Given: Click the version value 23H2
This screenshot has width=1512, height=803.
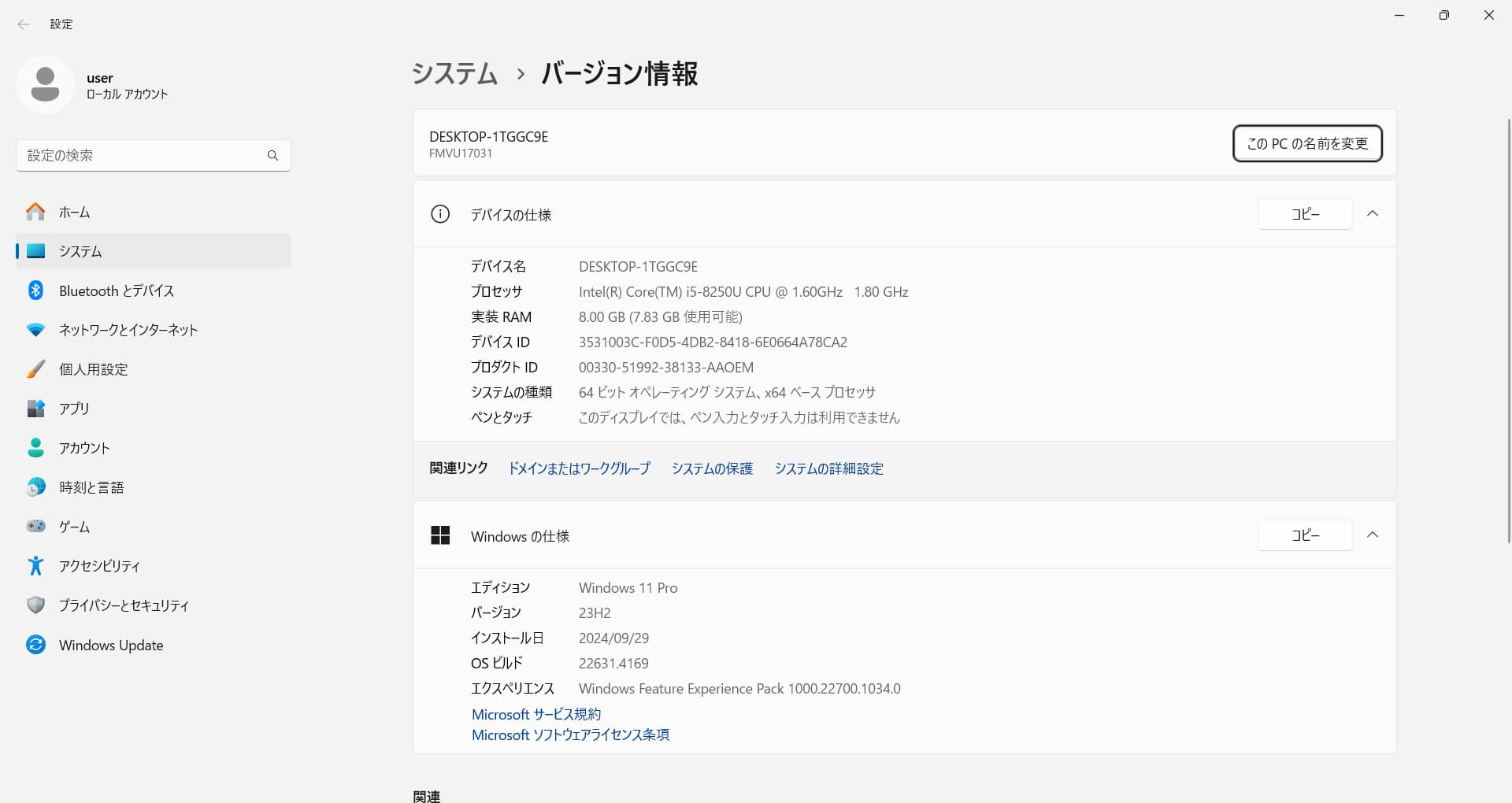Looking at the screenshot, I should [595, 612].
